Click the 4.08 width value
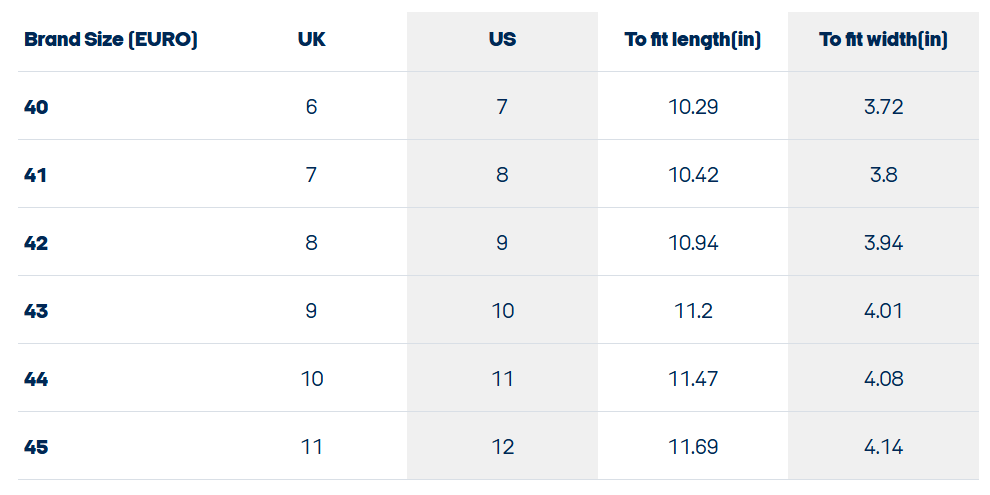The height and width of the screenshot is (495, 990). click(883, 379)
